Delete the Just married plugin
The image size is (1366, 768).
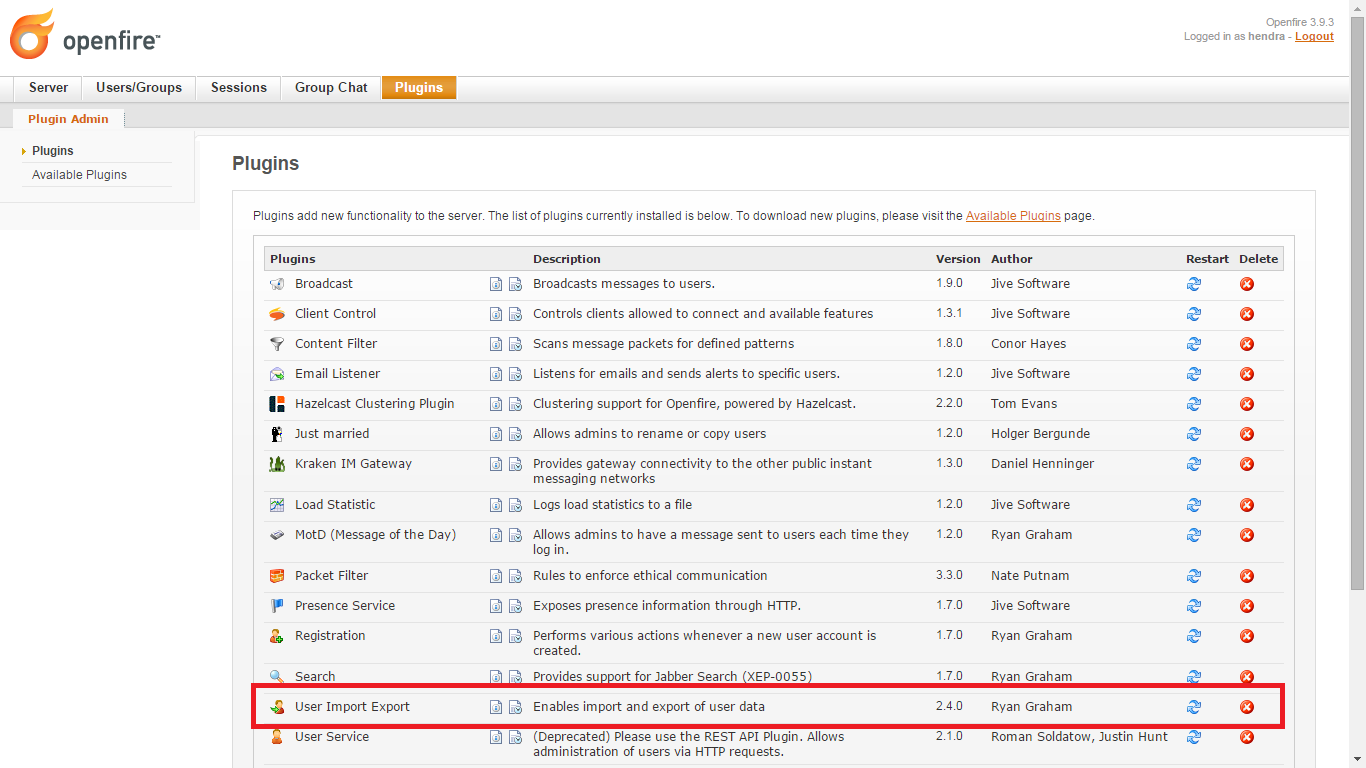coord(1247,434)
